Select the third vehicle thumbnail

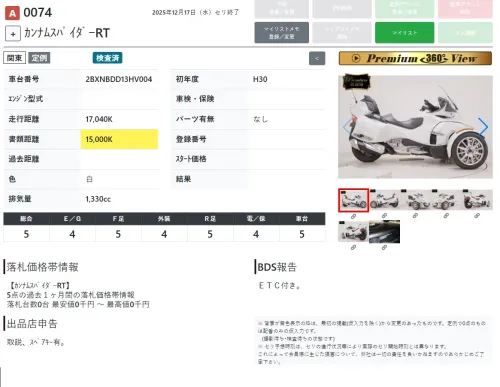point(415,200)
